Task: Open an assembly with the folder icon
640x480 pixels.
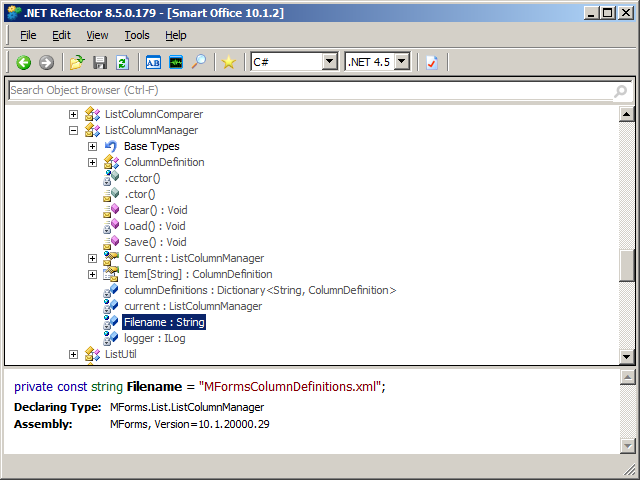Action: tap(77, 62)
